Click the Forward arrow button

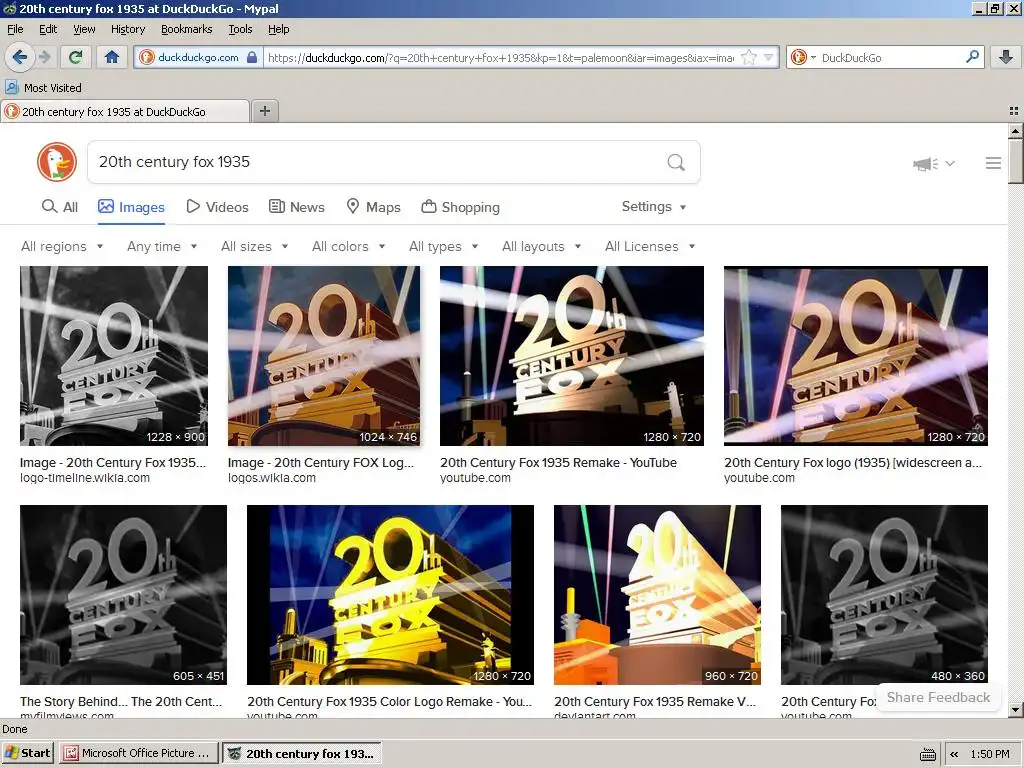click(45, 57)
